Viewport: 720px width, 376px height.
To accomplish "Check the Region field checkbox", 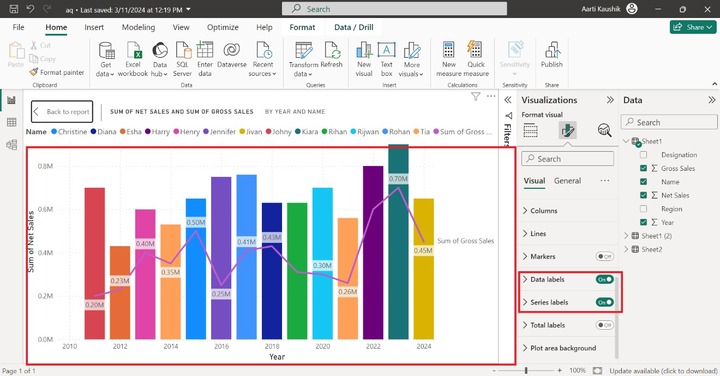I will pyautogui.click(x=643, y=209).
